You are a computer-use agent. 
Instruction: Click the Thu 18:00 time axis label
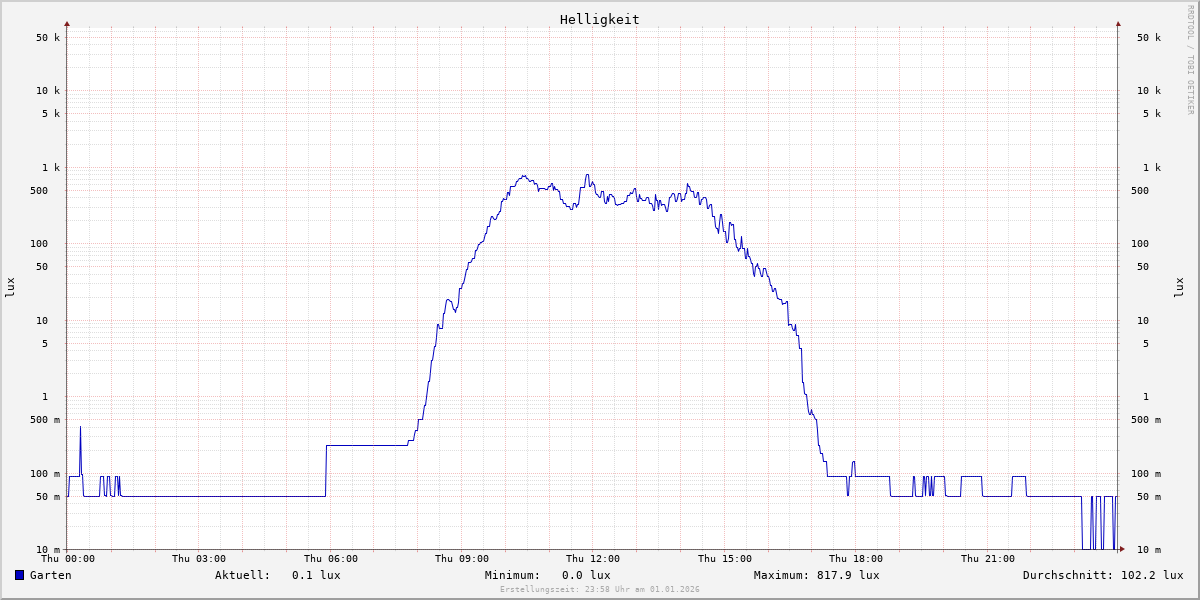[856, 559]
